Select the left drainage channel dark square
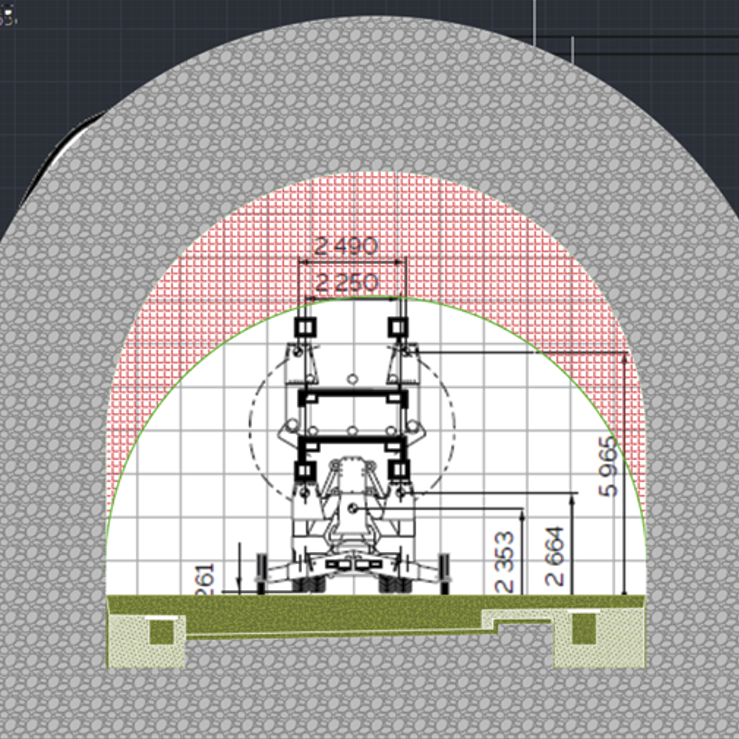Viewport: 739px width, 739px height. click(x=160, y=631)
